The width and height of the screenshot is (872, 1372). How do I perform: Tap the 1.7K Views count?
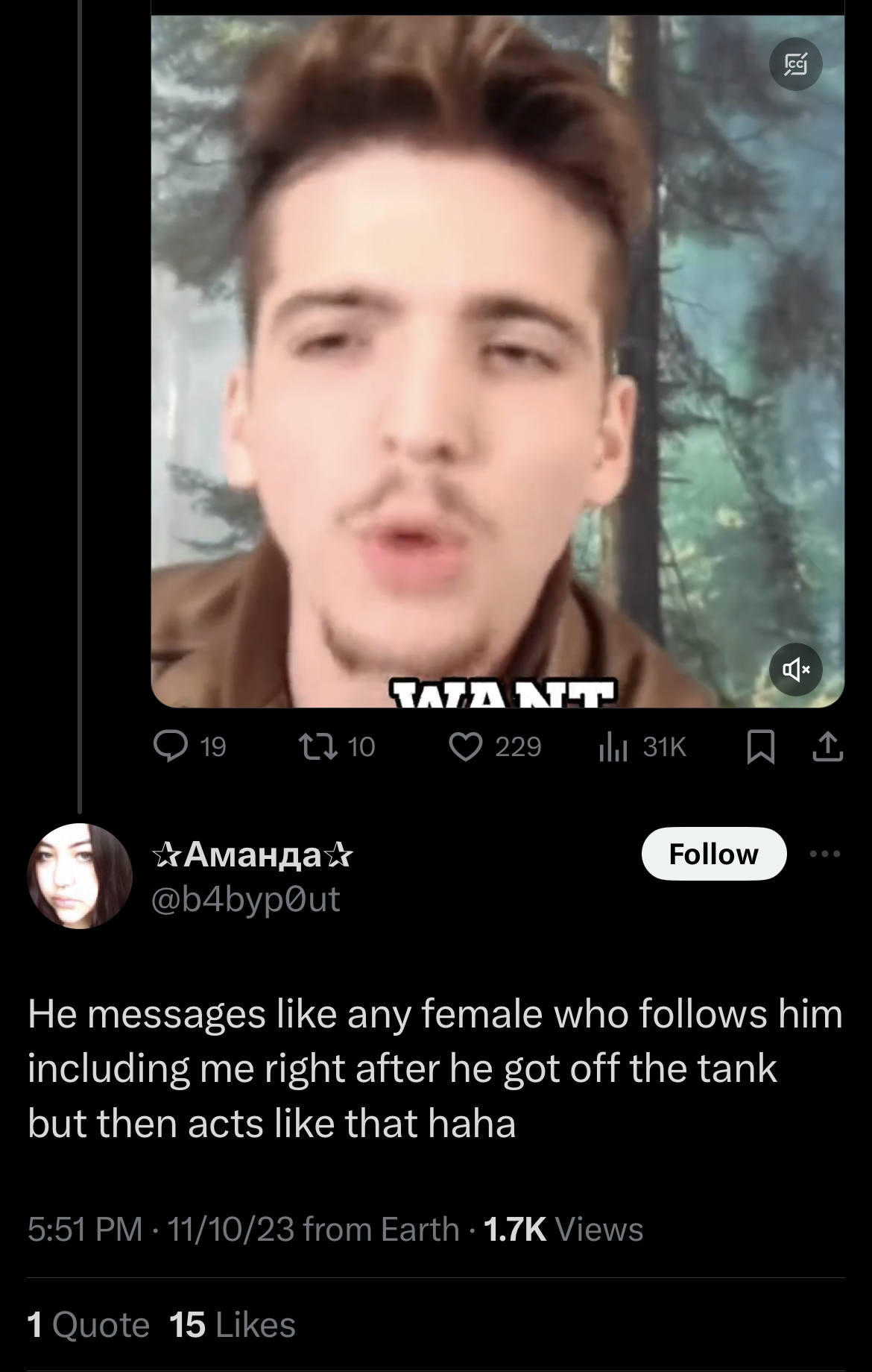pos(563,1230)
